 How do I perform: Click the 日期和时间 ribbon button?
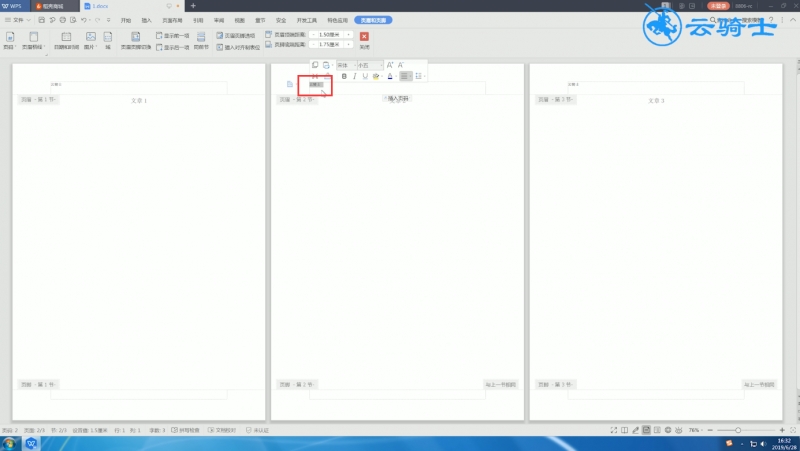coord(66,40)
